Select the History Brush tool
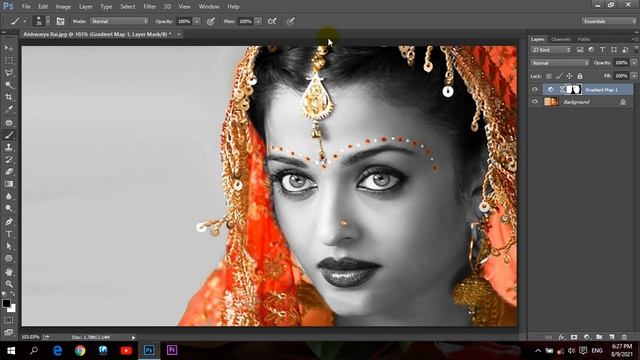The height and width of the screenshot is (360, 640). [9, 160]
